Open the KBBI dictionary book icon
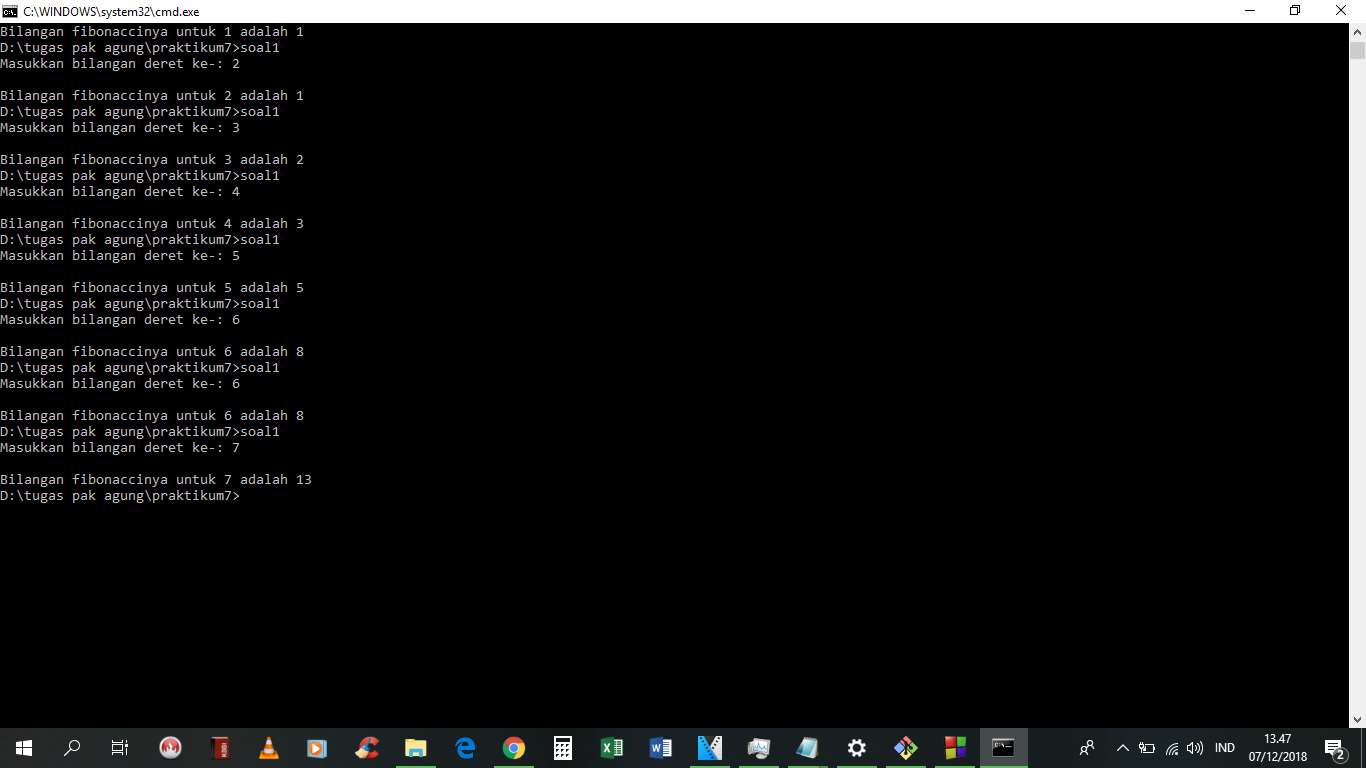This screenshot has width=1366, height=768. (x=220, y=748)
